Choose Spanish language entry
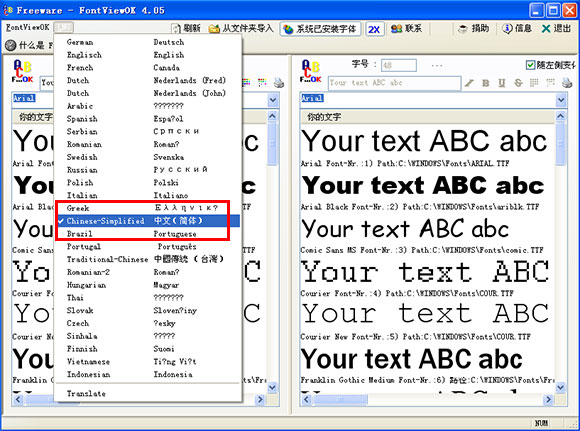 (x=148, y=119)
